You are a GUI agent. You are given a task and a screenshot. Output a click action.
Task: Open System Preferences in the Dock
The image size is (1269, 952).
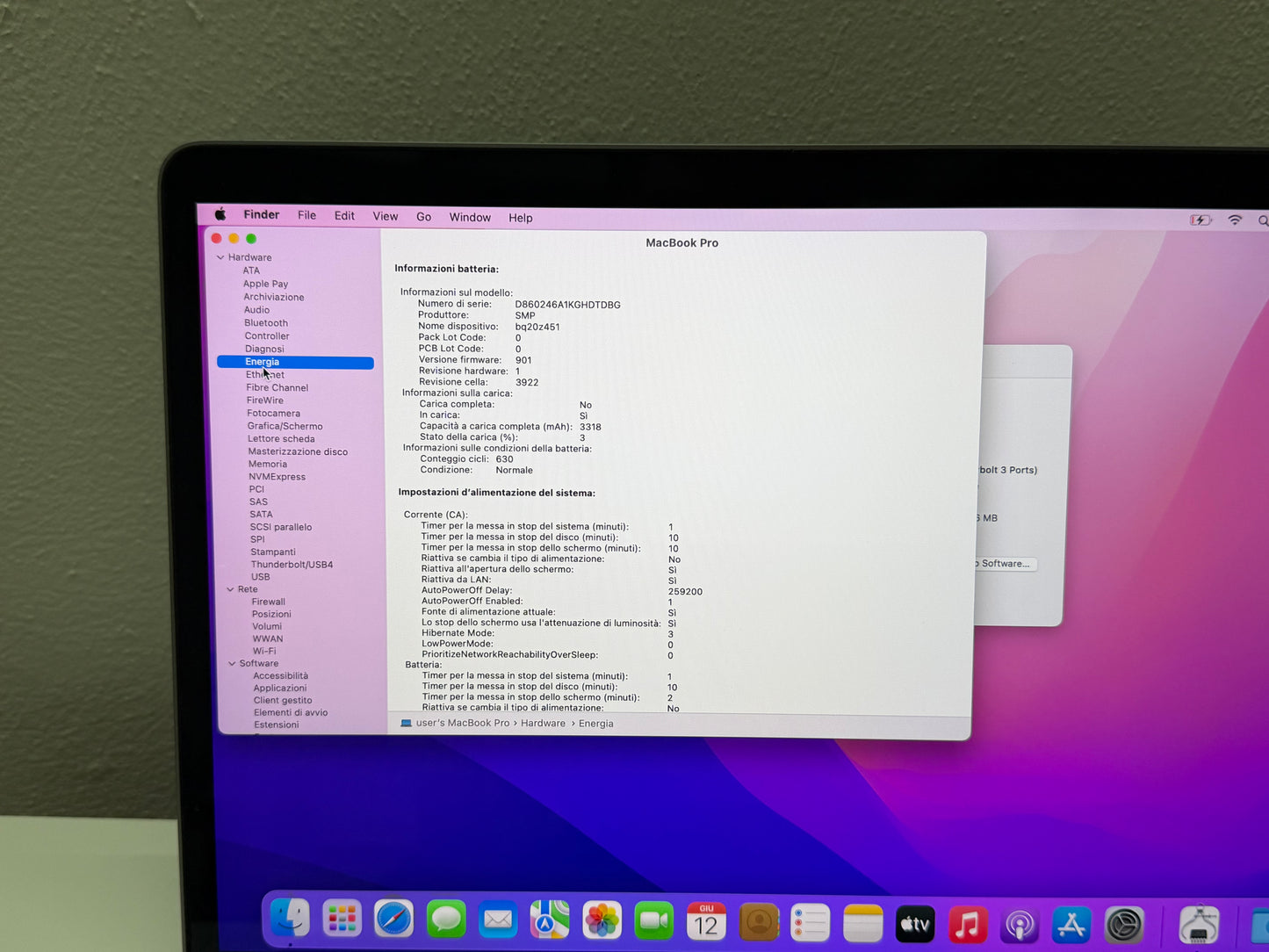click(x=1124, y=925)
